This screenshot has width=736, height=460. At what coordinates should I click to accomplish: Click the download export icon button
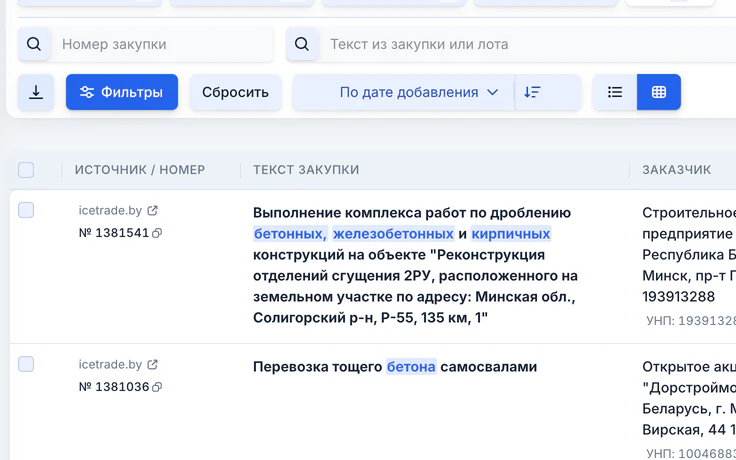[36, 92]
